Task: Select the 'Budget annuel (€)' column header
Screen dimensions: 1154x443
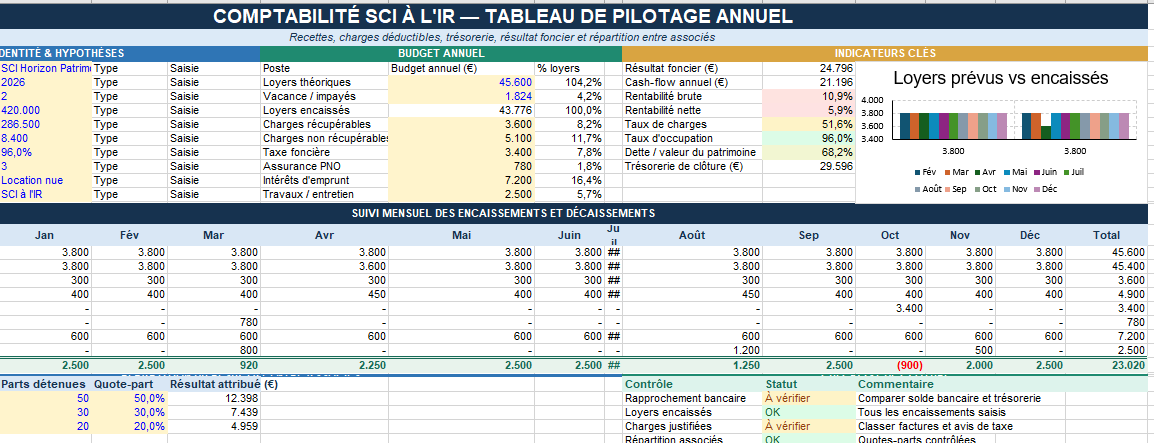Action: (x=461, y=68)
